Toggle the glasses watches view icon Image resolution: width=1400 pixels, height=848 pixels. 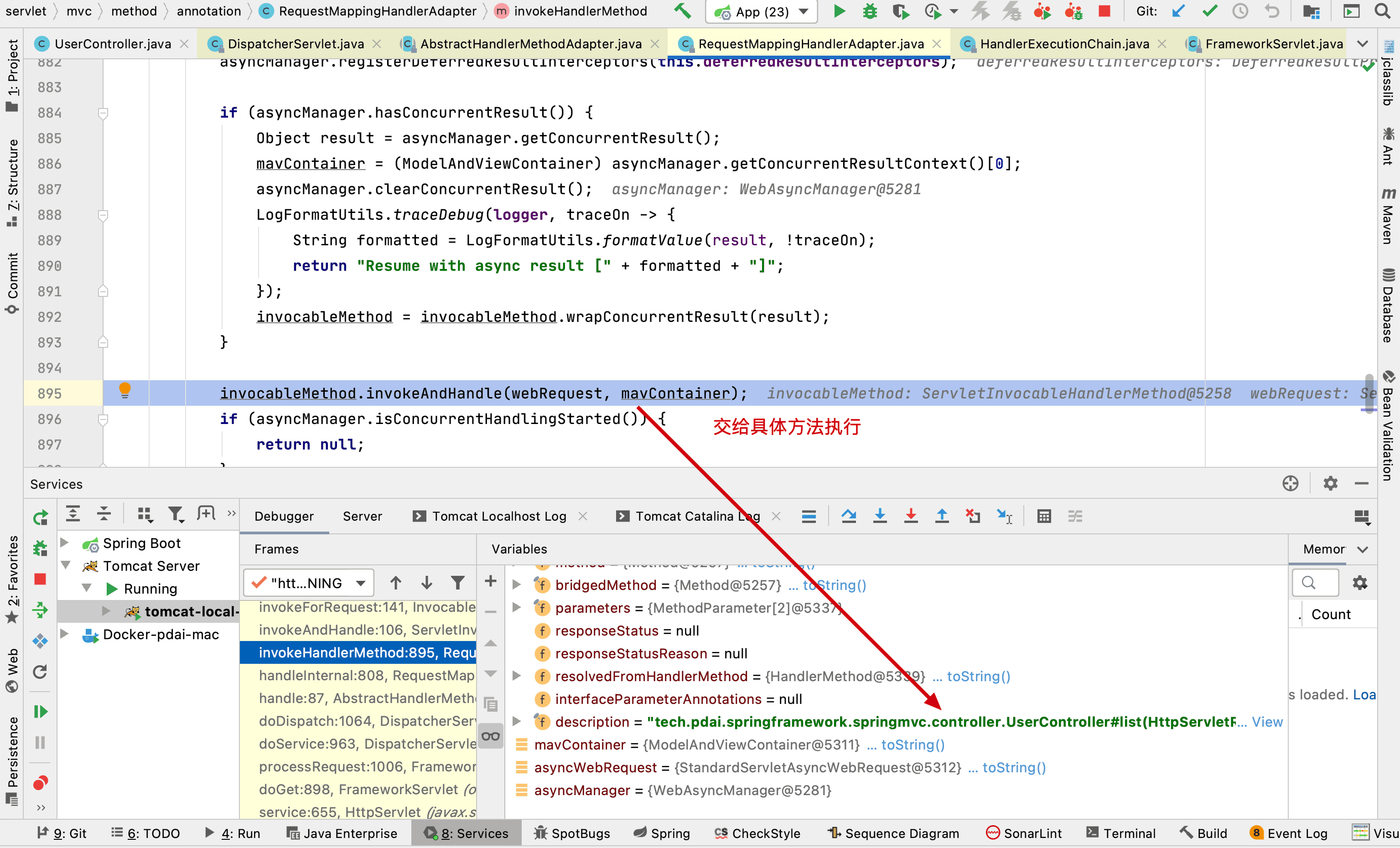coord(490,736)
